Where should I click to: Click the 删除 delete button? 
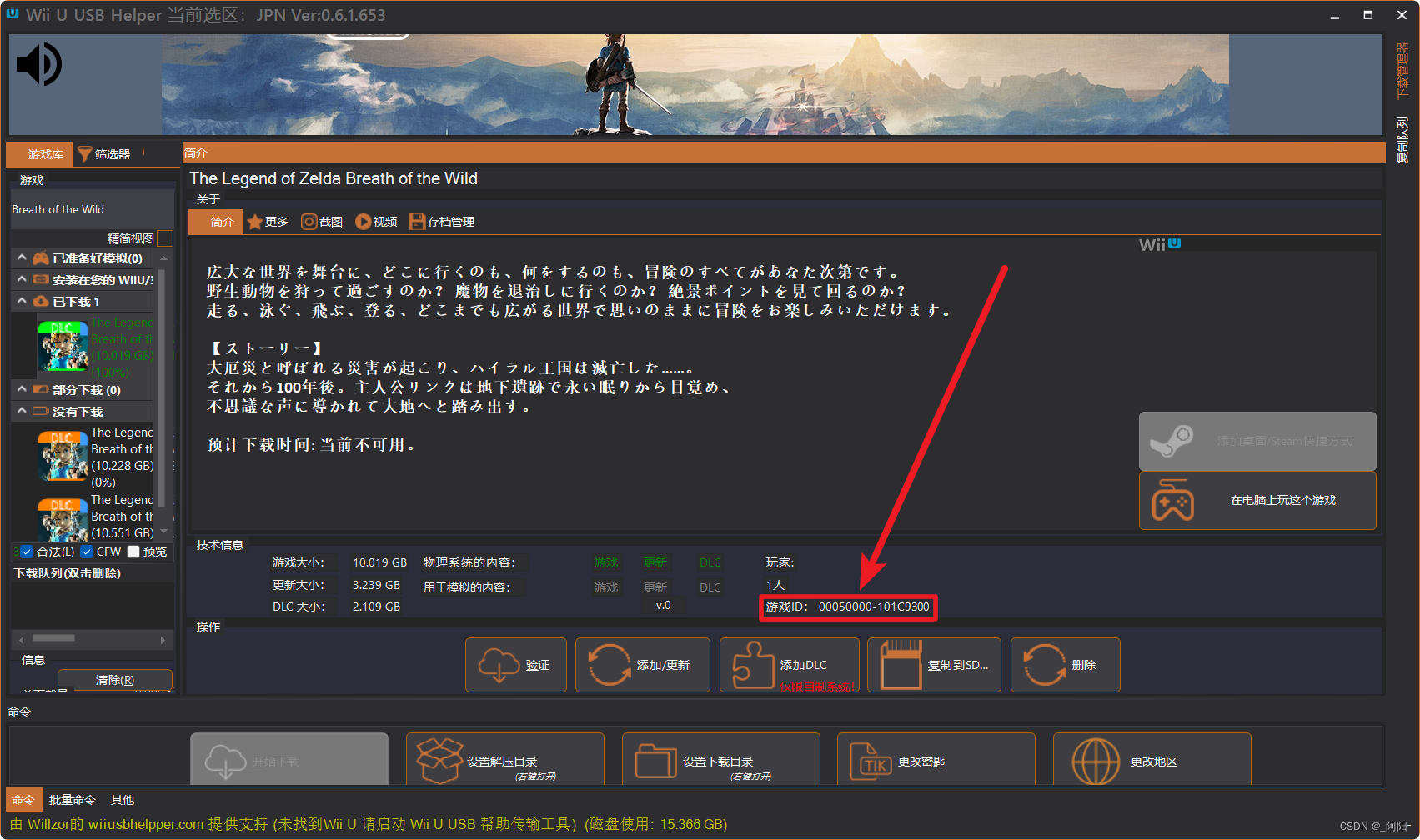tap(1066, 665)
